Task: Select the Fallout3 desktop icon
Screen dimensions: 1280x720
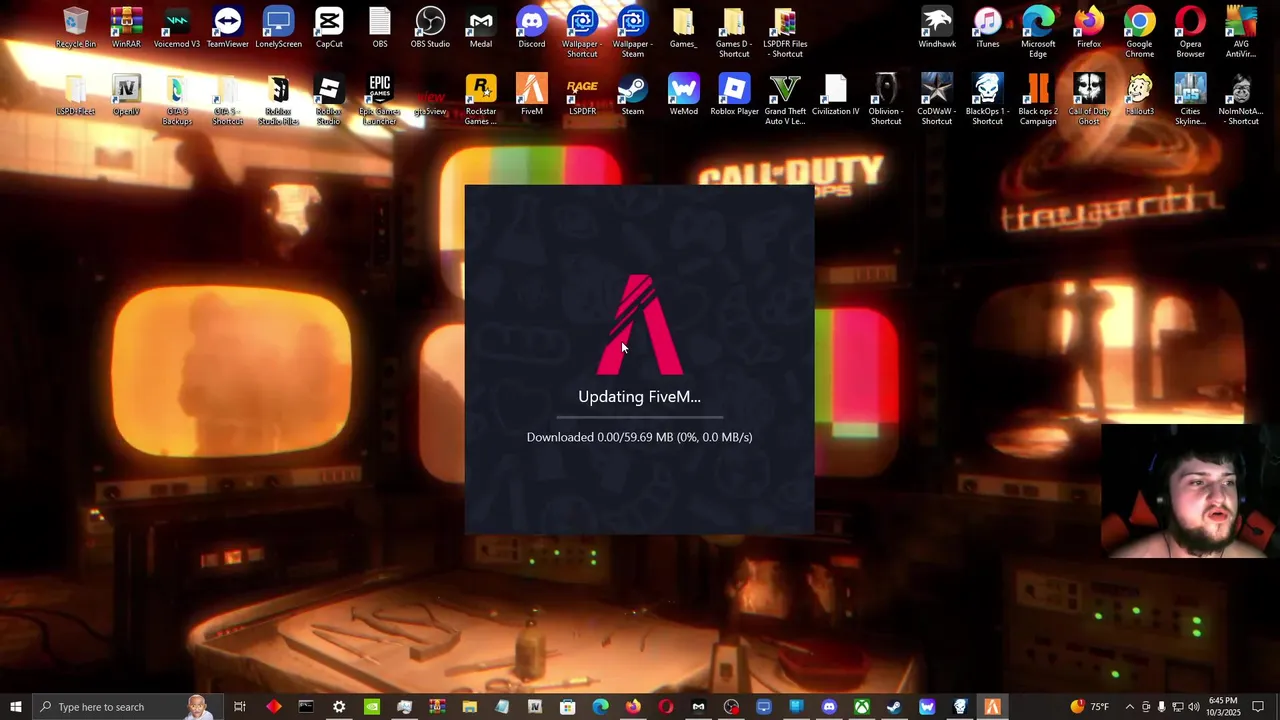Action: 1139,95
